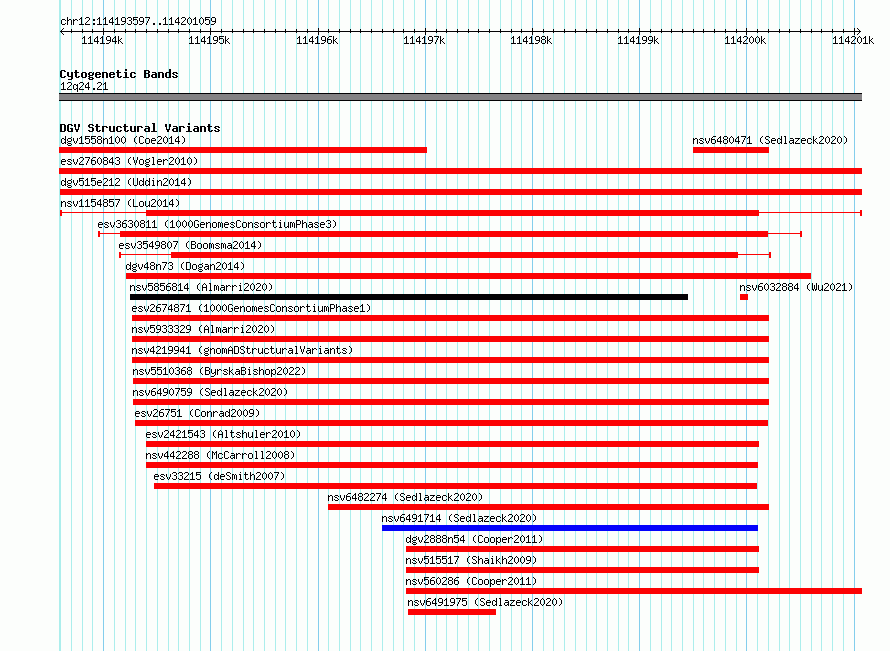Click the esv26751 (Conrad2009) label

197,413
